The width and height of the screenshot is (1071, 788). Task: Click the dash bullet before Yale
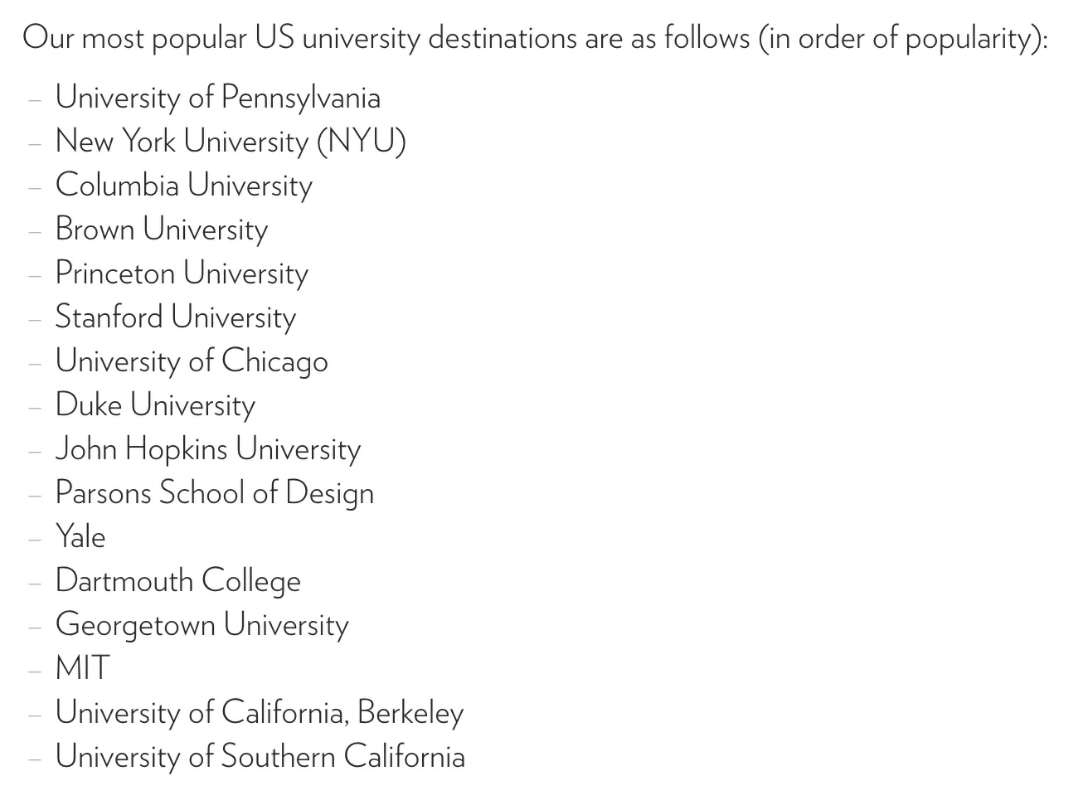(x=35, y=539)
